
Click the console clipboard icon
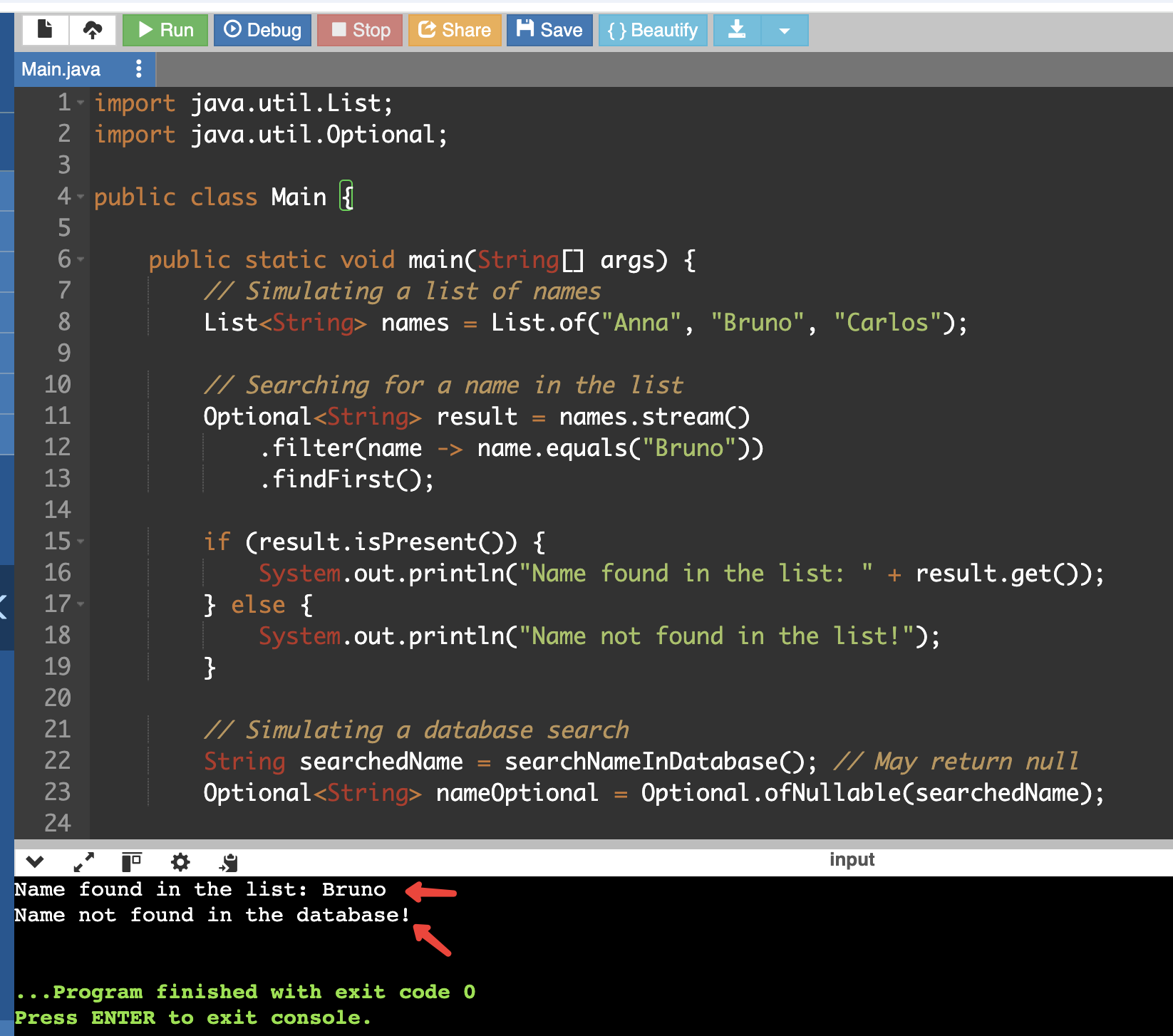(x=229, y=862)
